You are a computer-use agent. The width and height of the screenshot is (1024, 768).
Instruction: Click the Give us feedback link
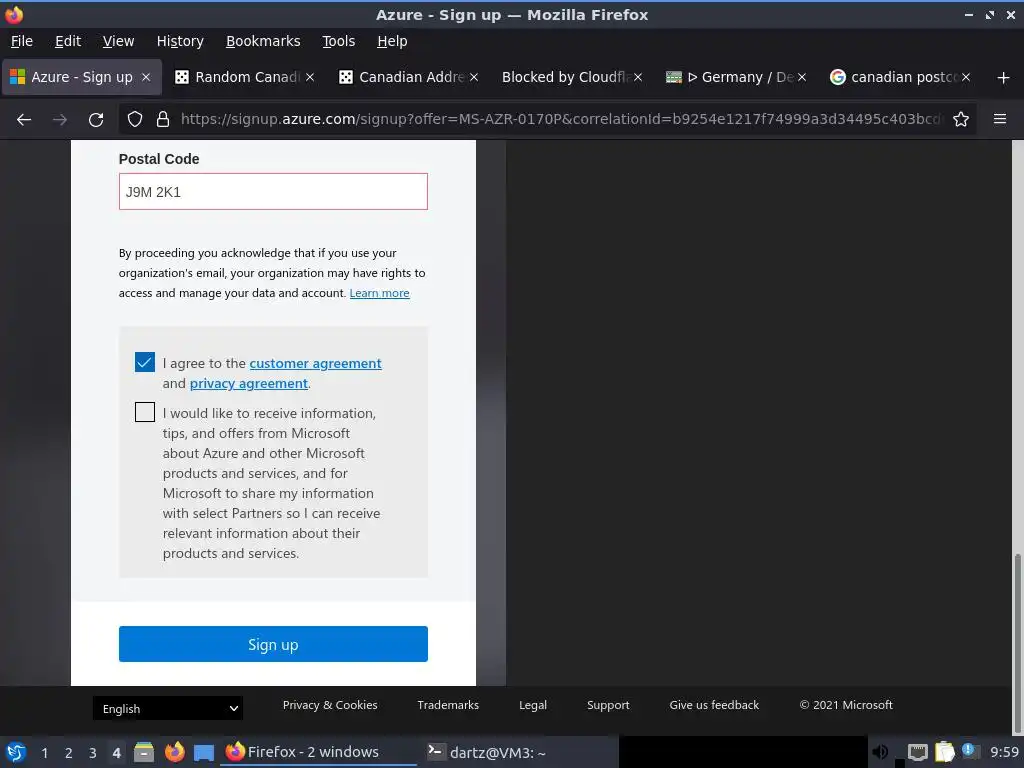click(x=714, y=705)
